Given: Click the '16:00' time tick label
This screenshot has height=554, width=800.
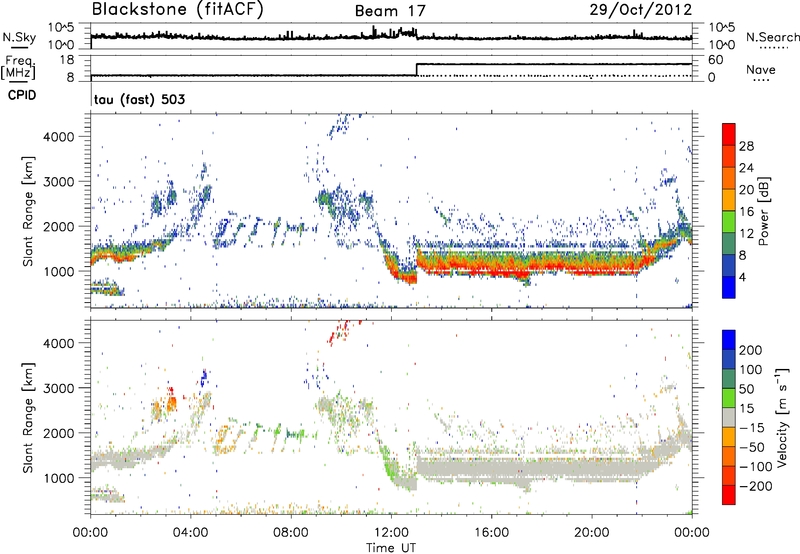Looking at the screenshot, I should pyautogui.click(x=491, y=533).
